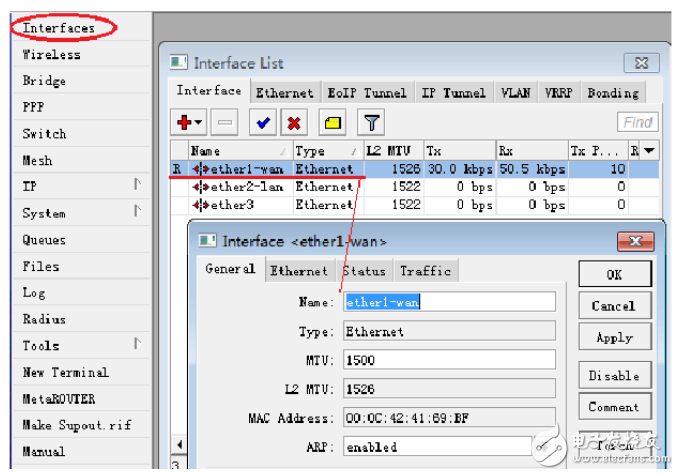Open the Filter funnel icon
Screen dimensions: 679x475
[371, 123]
